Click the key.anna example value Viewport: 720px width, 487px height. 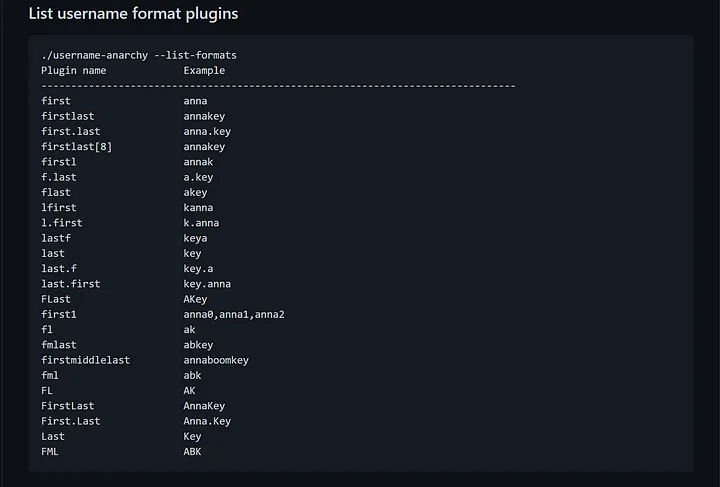point(207,284)
